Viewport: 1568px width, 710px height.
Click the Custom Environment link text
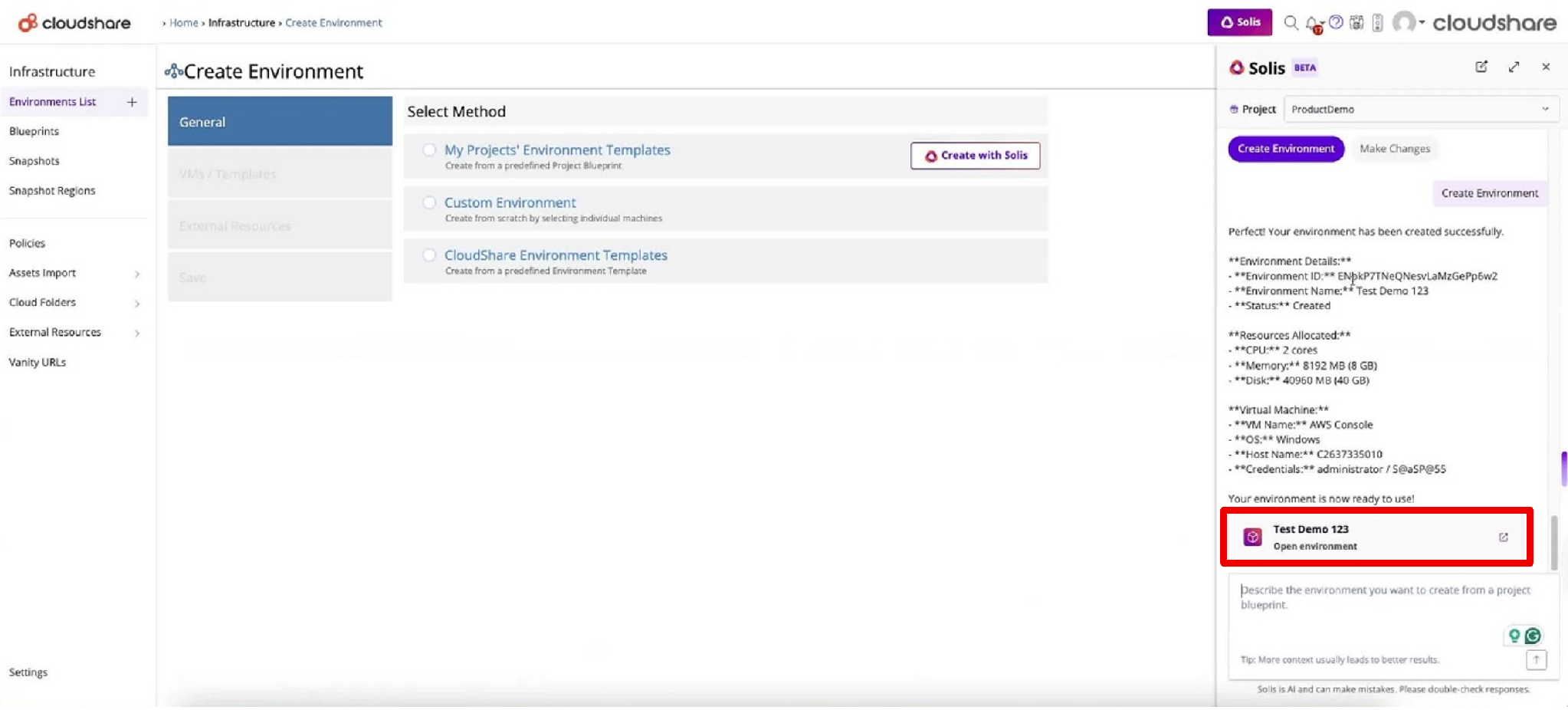pos(510,202)
